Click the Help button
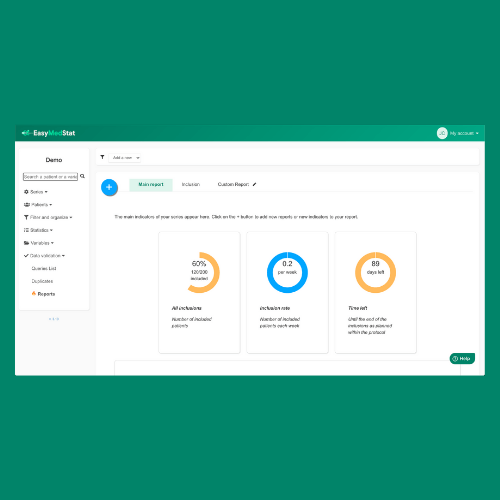 tap(462, 359)
